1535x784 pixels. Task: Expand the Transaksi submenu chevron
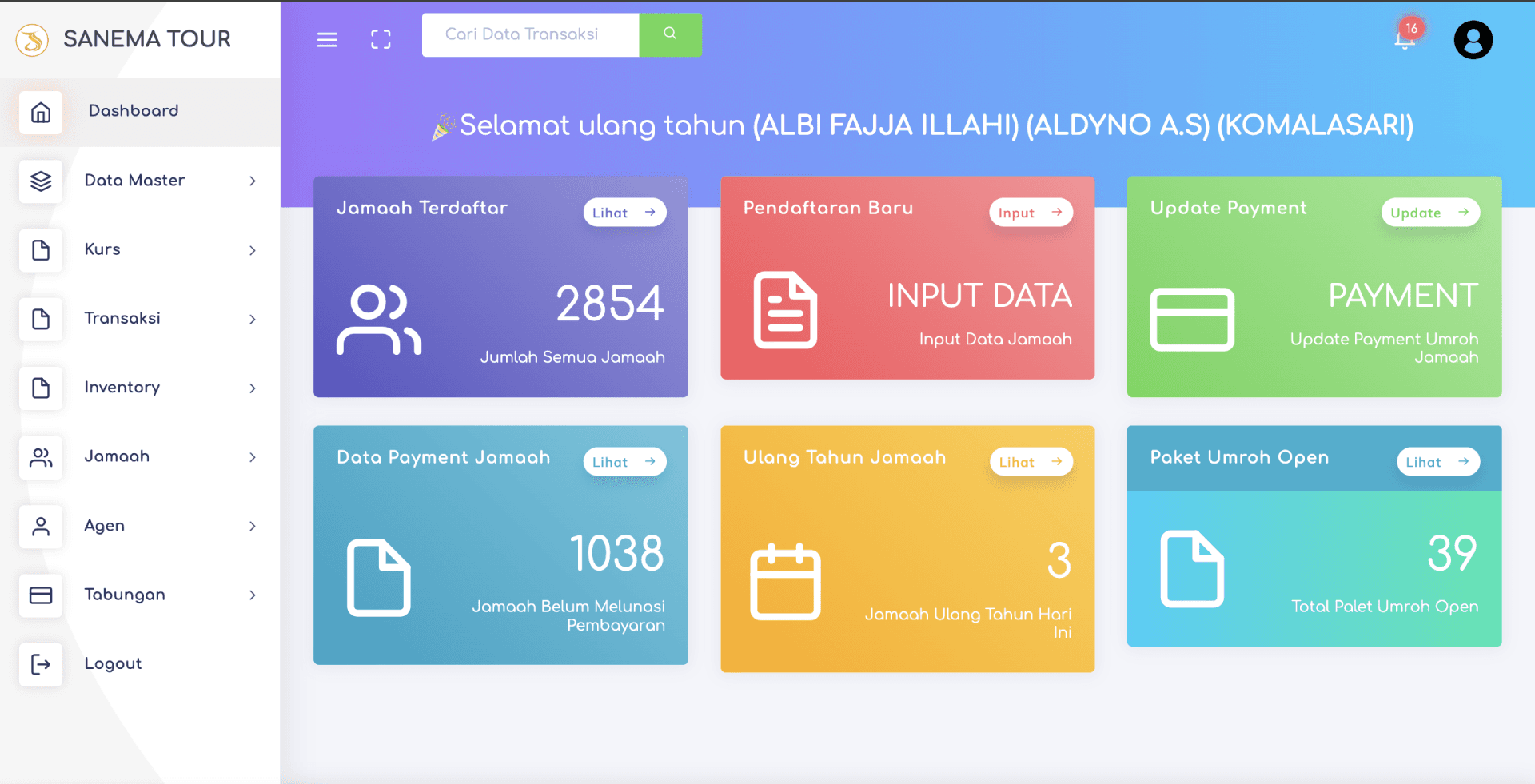pyautogui.click(x=253, y=319)
